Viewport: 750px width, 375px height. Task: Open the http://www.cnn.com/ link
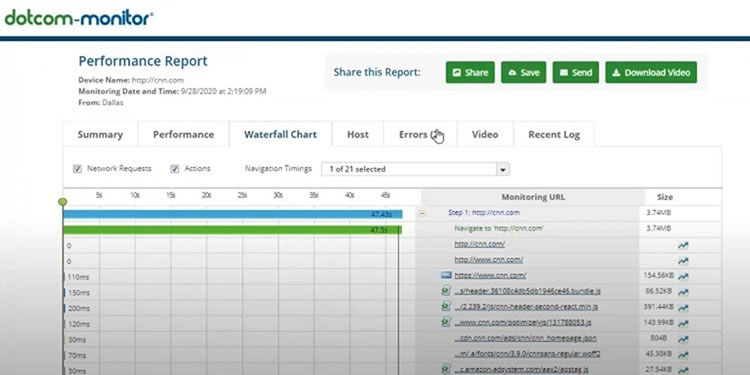(x=488, y=260)
